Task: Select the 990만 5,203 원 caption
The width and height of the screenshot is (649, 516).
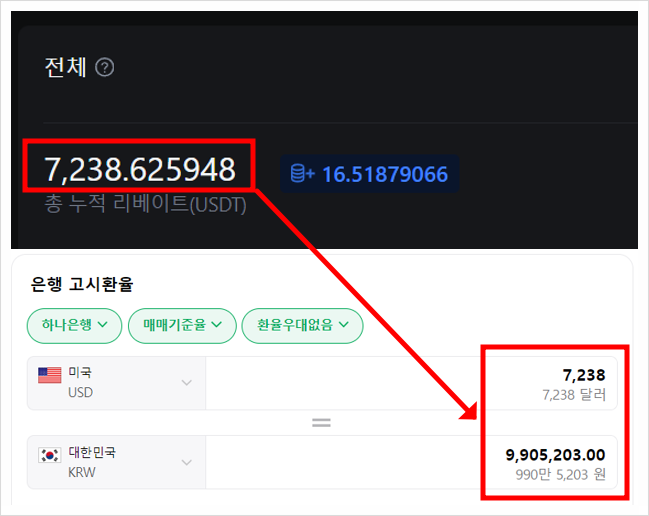Action: tap(561, 475)
